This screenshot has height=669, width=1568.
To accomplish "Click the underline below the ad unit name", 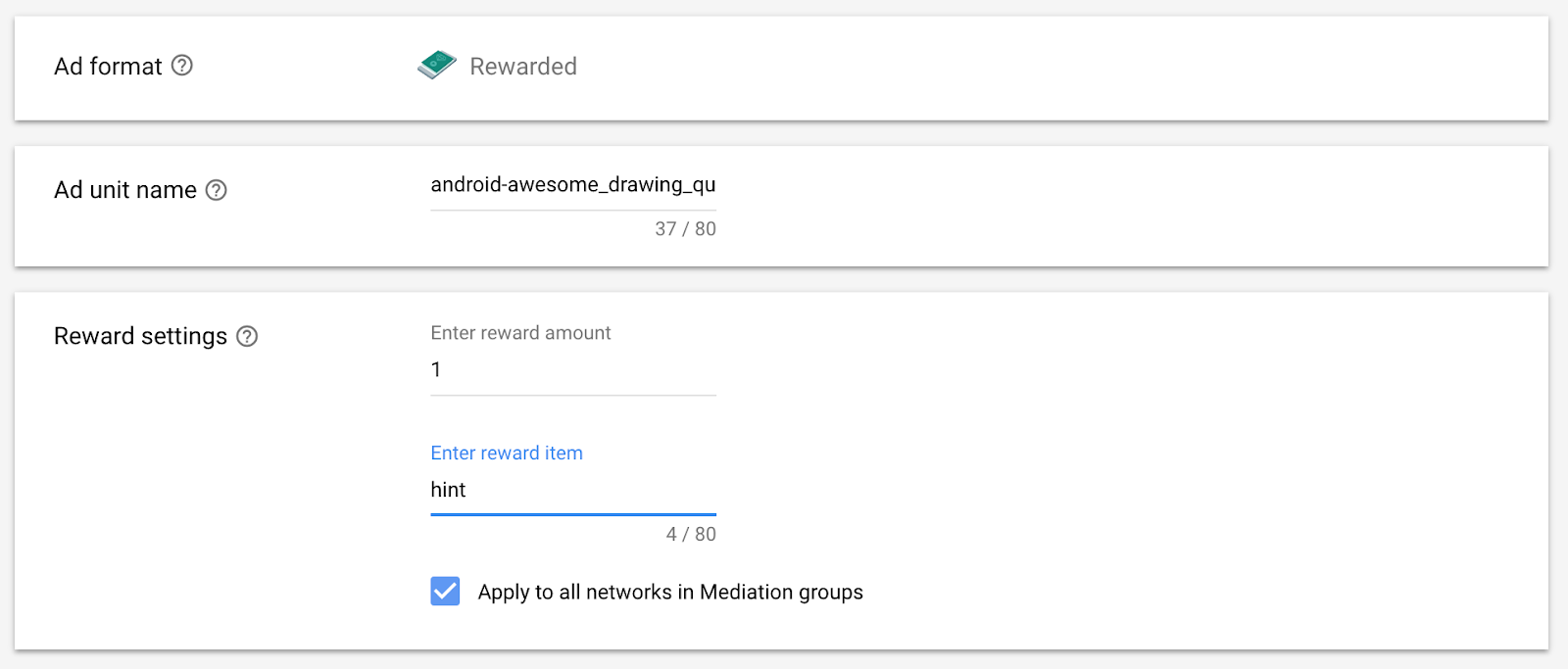I will pyautogui.click(x=573, y=211).
